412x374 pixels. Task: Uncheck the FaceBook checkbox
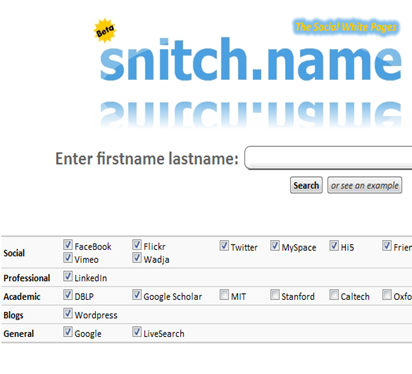coord(68,245)
